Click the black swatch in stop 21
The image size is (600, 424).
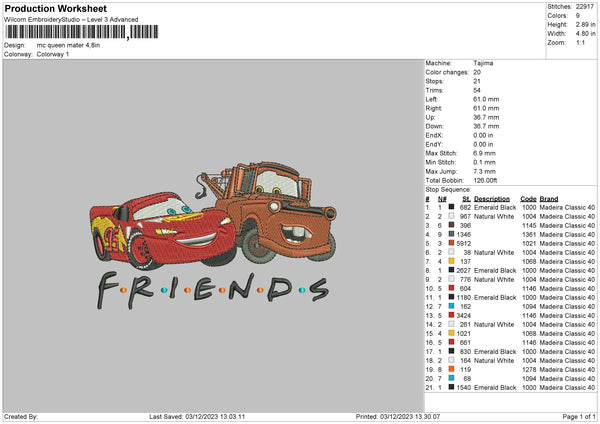[452, 388]
